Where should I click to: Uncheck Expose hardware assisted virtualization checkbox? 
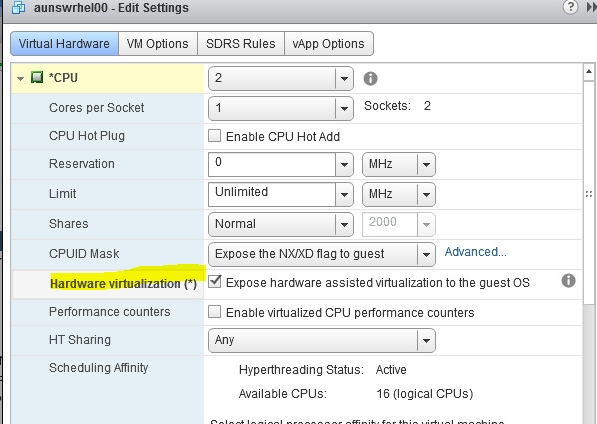(x=214, y=282)
